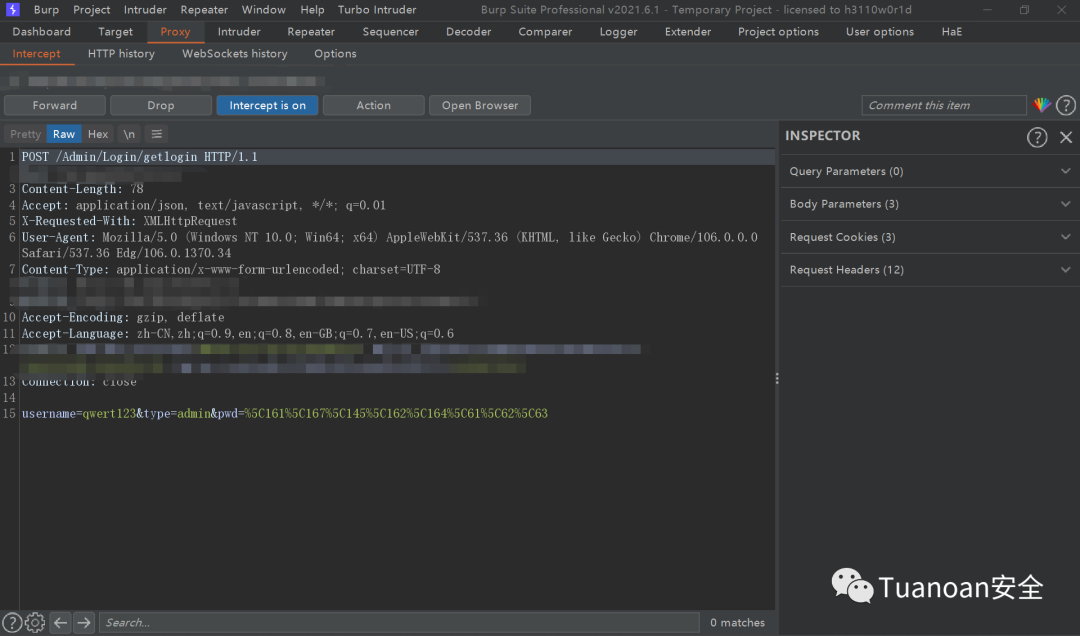
Task: Select the Intercept sub-tab
Action: 37,54
